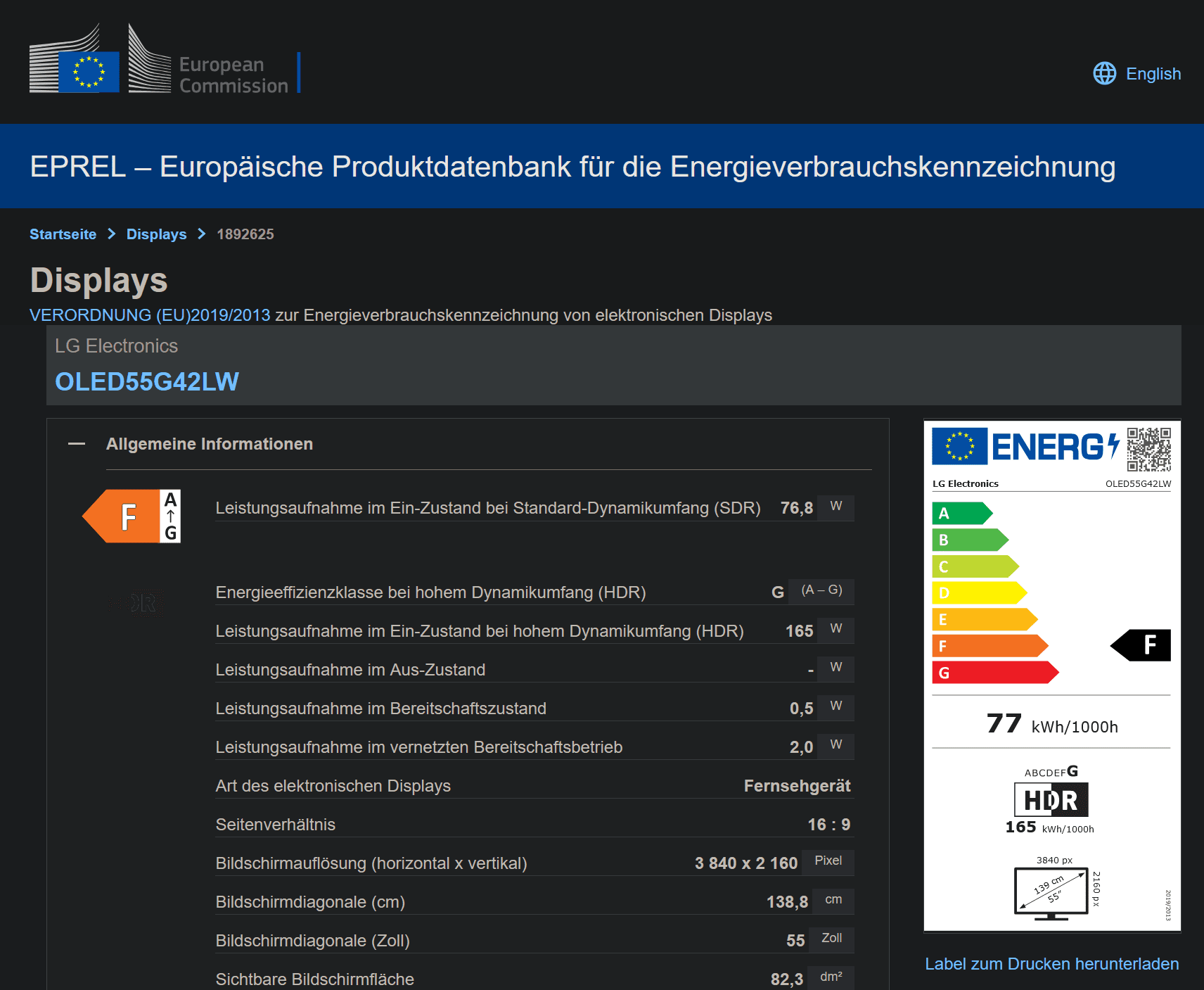Click the European Commission logo

165,60
